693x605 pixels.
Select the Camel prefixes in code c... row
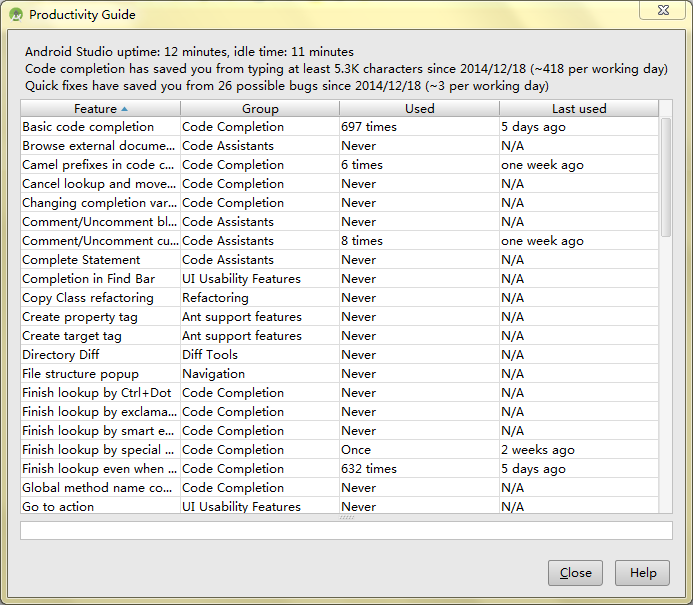tap(339, 165)
